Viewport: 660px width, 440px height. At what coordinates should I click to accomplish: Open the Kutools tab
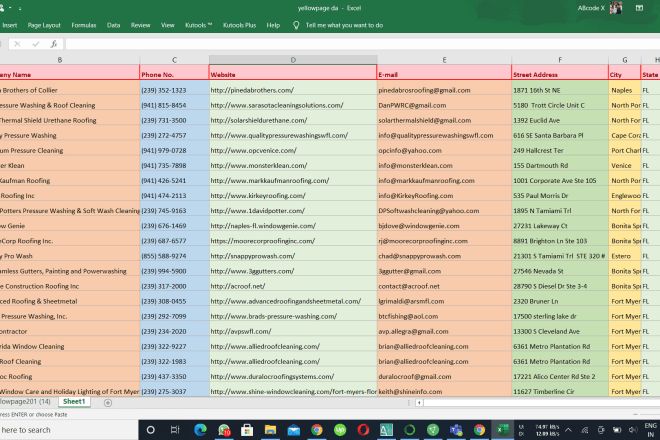pos(199,25)
